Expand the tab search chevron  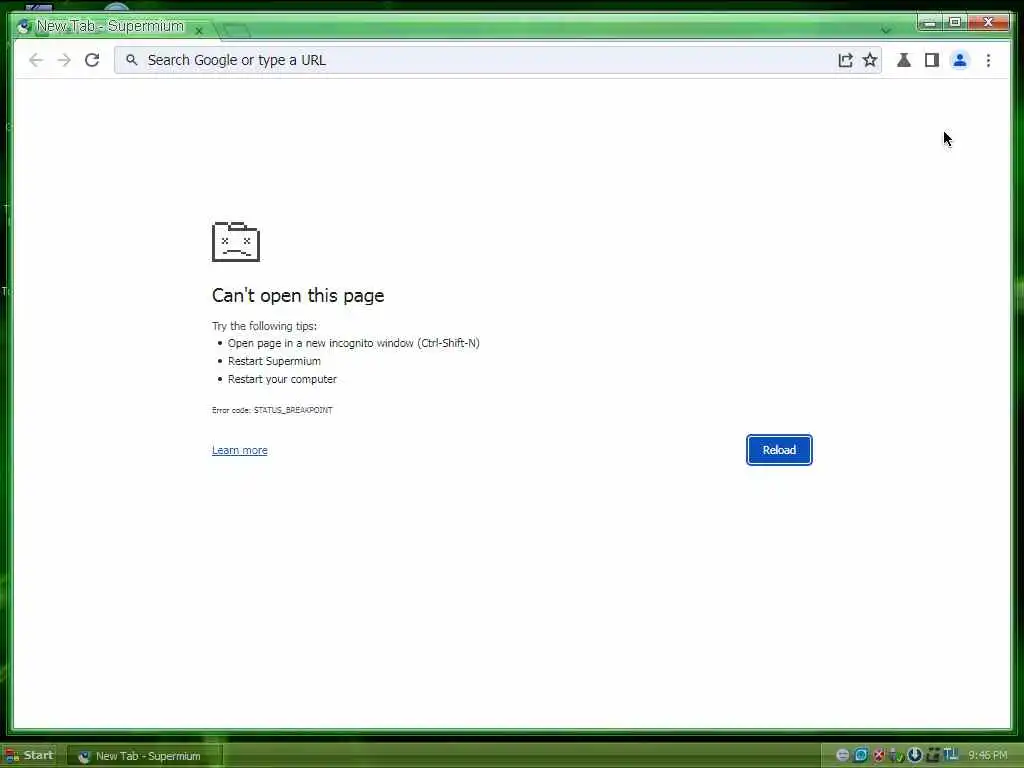click(x=886, y=30)
